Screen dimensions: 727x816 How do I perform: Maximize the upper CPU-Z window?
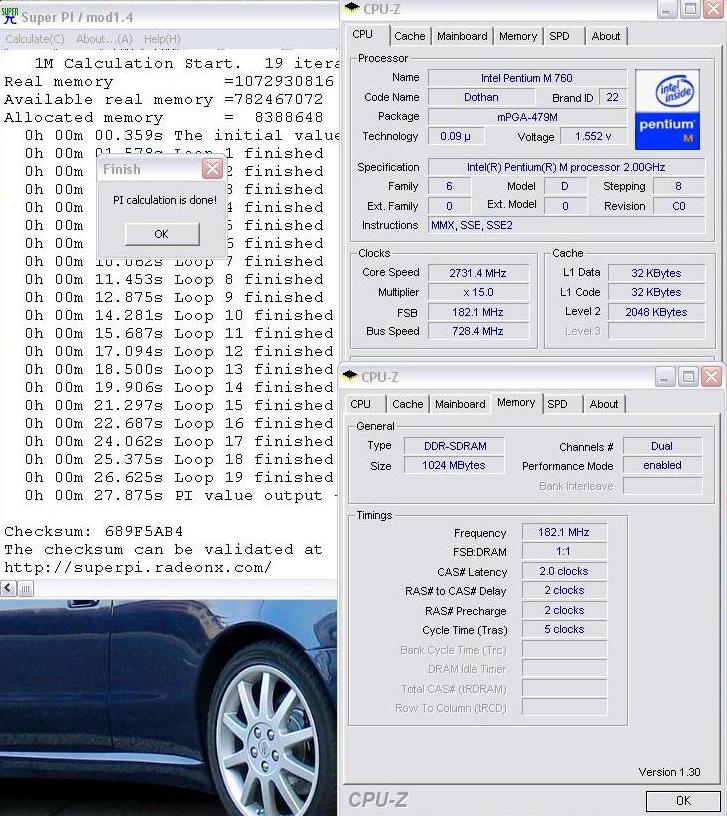point(690,9)
